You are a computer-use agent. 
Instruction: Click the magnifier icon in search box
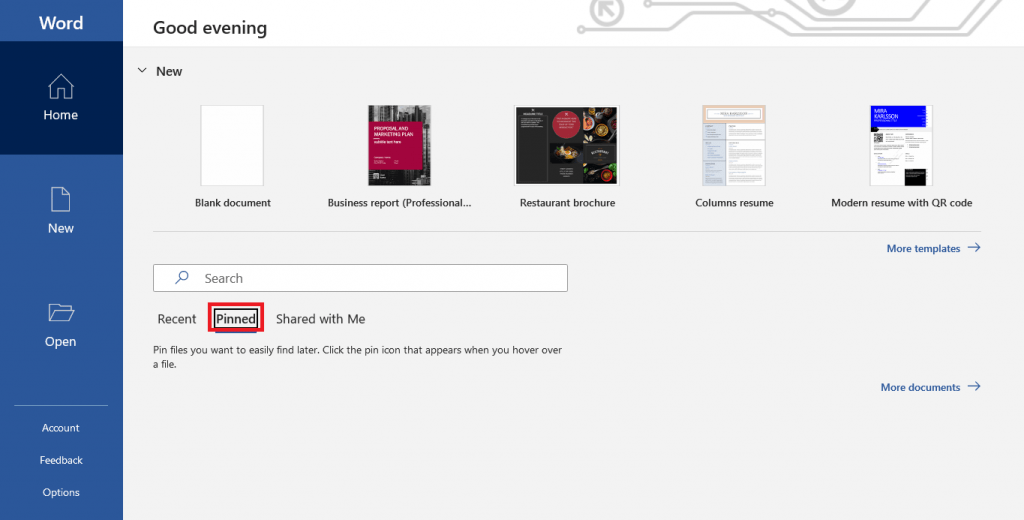(182, 278)
